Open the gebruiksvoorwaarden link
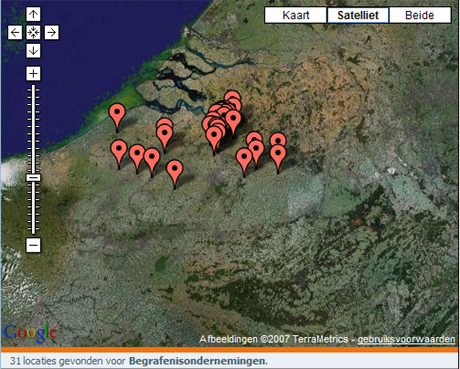 pyautogui.click(x=406, y=339)
